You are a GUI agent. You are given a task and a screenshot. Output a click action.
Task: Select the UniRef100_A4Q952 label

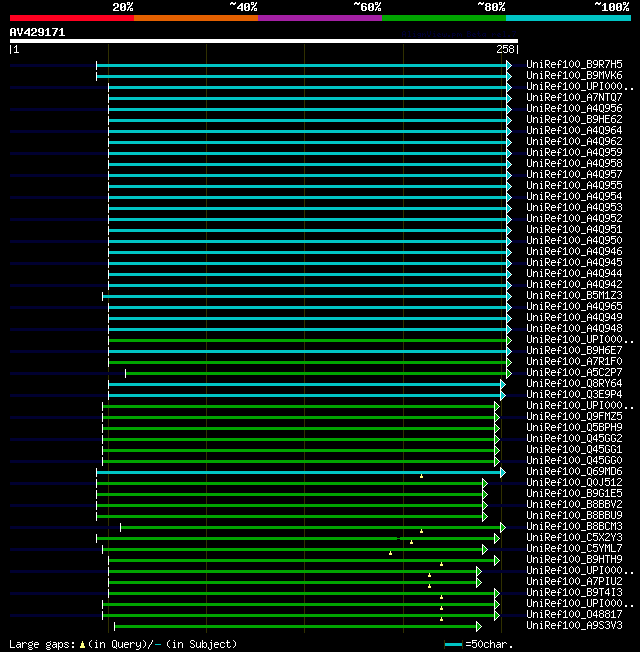click(574, 218)
